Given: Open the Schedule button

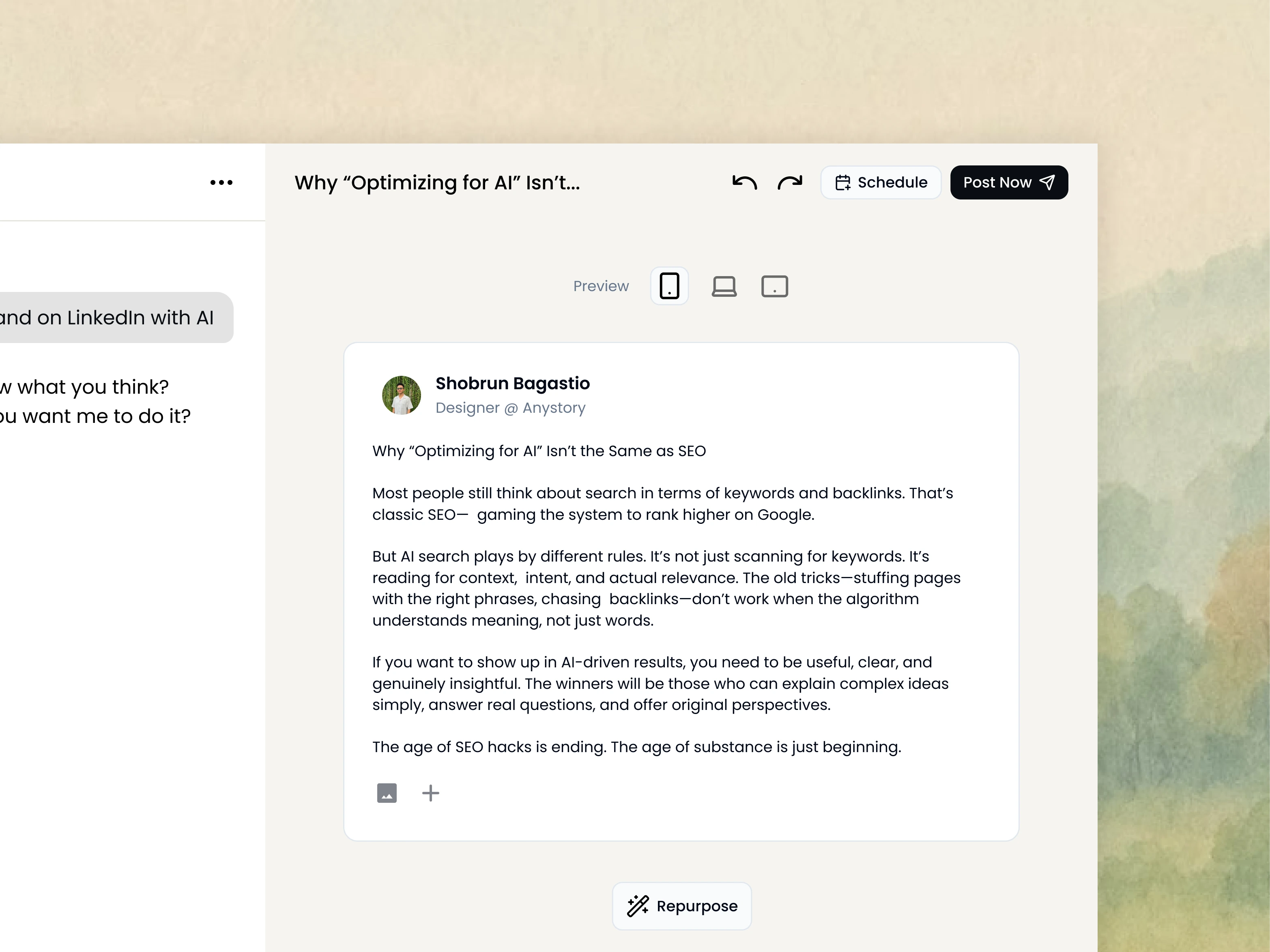Looking at the screenshot, I should pyautogui.click(x=881, y=182).
